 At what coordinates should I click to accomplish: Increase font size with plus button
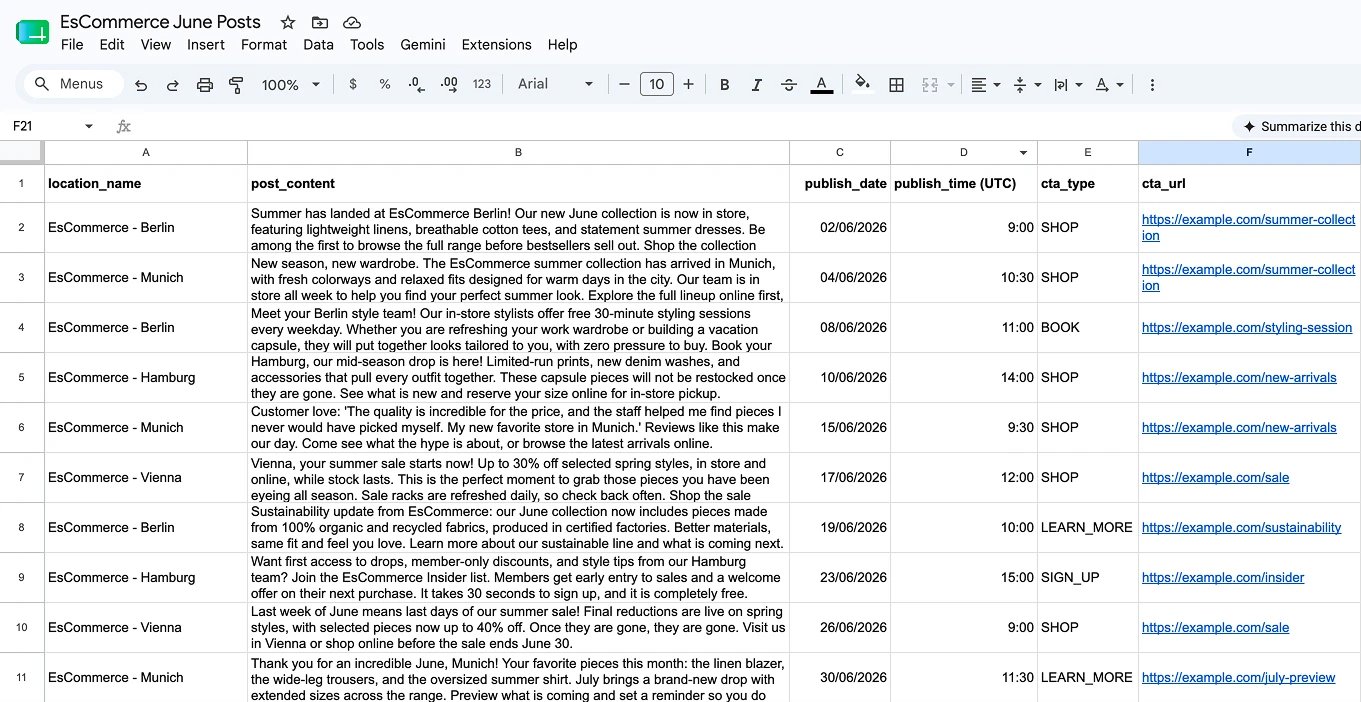coord(689,85)
